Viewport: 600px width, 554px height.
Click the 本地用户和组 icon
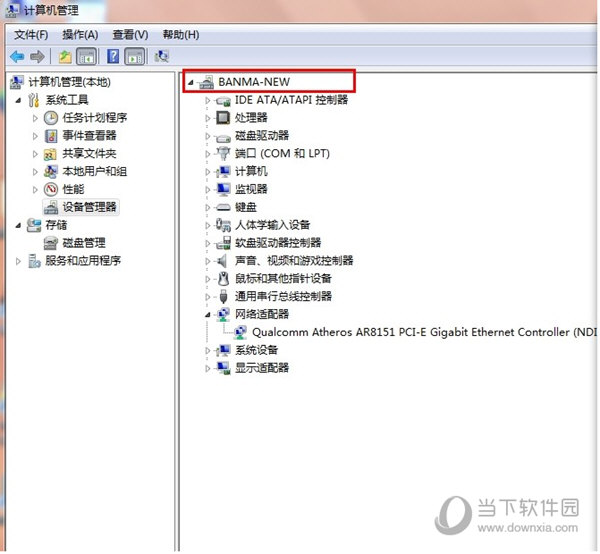(x=51, y=172)
